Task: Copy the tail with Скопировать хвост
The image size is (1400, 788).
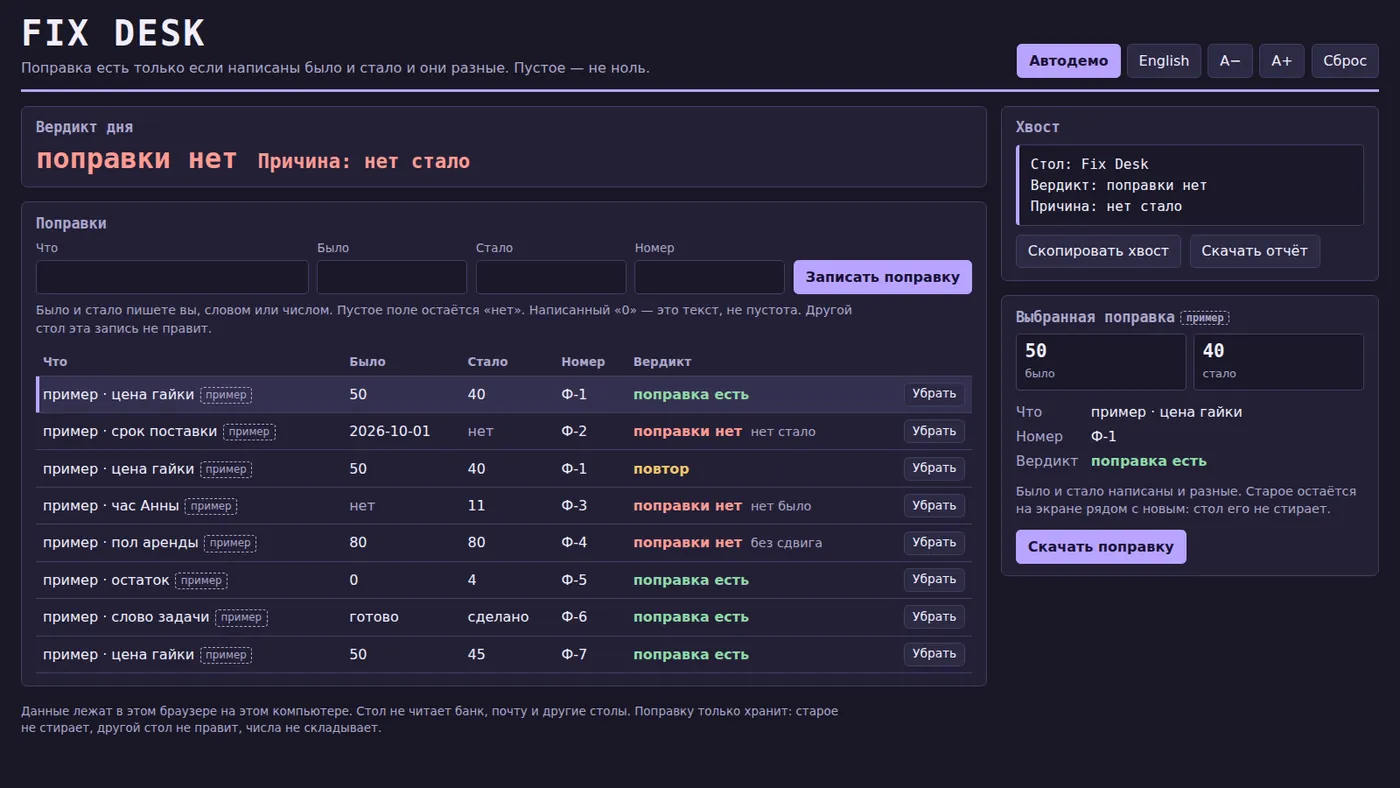Action: pos(1098,251)
